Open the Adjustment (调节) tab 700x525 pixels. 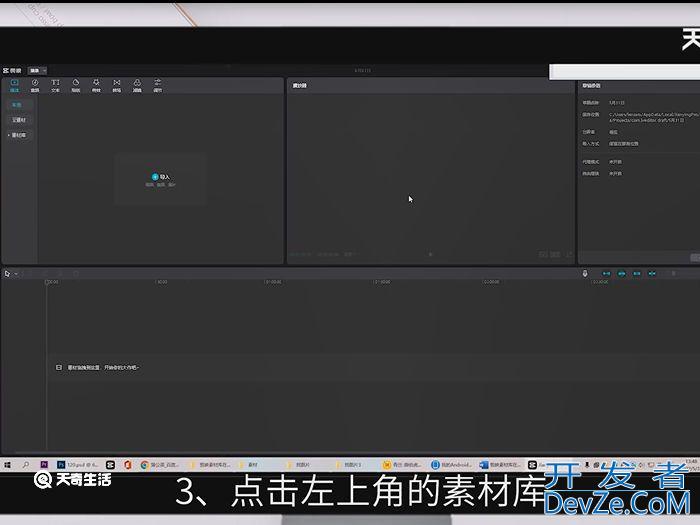point(158,85)
